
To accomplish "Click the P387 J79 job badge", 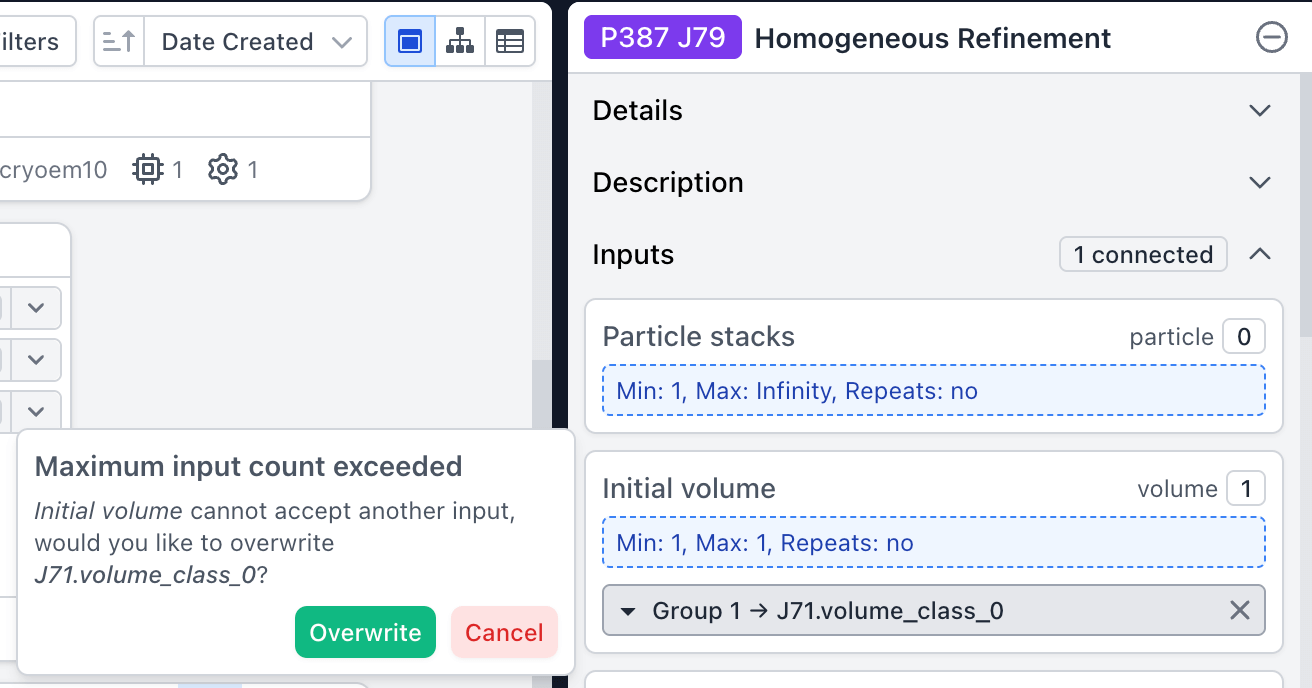I will click(x=662, y=37).
